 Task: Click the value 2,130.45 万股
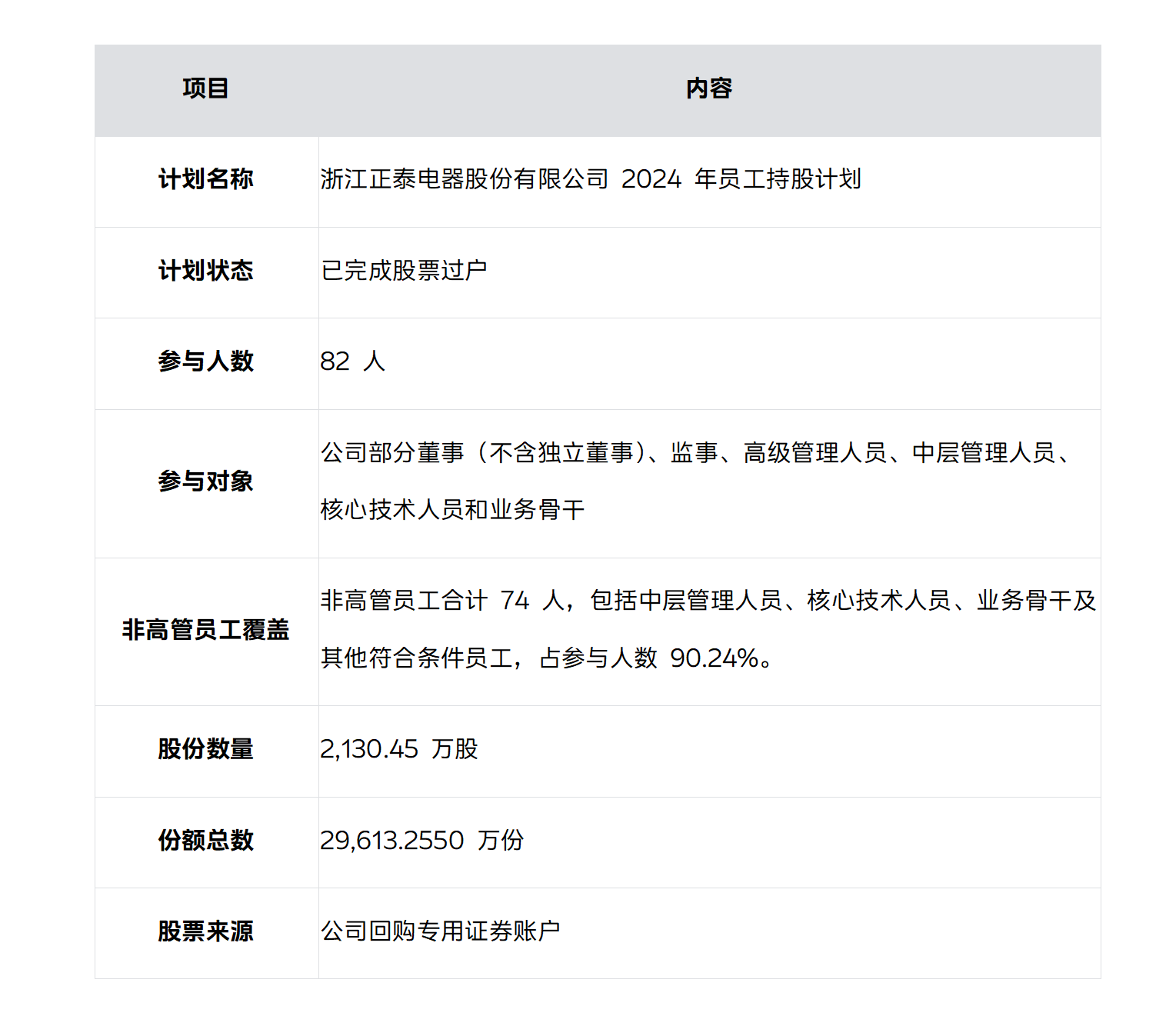click(x=399, y=749)
